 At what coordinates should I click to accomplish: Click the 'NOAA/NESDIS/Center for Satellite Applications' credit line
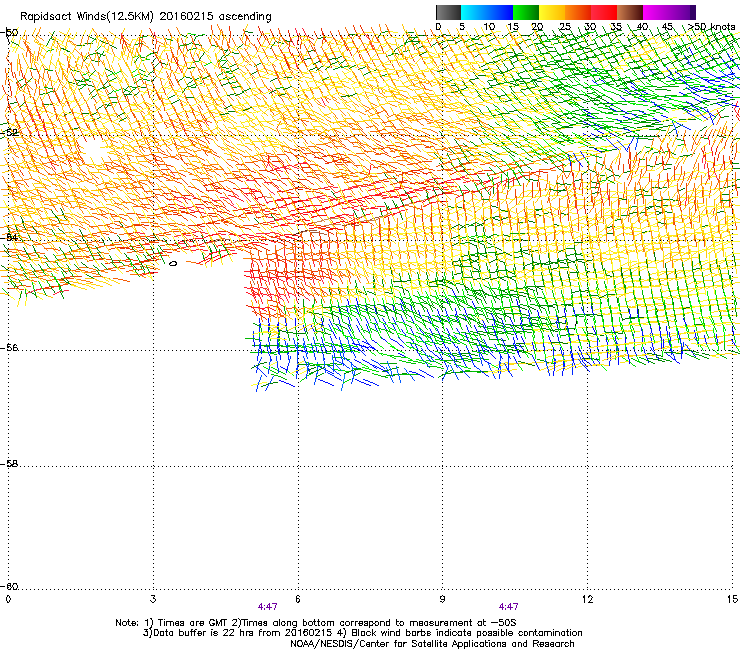(432, 643)
